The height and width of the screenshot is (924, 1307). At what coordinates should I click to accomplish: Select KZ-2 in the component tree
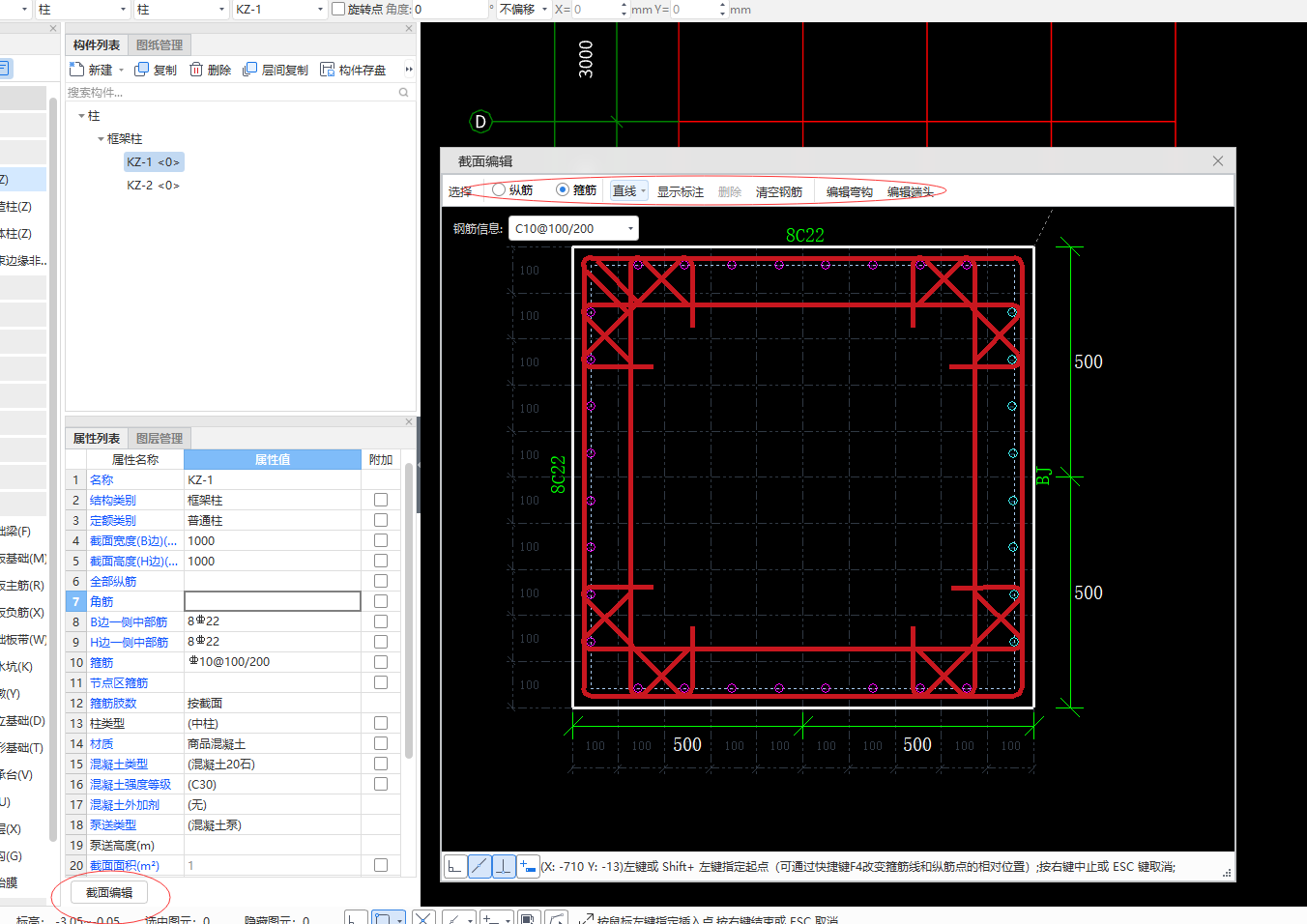click(153, 186)
